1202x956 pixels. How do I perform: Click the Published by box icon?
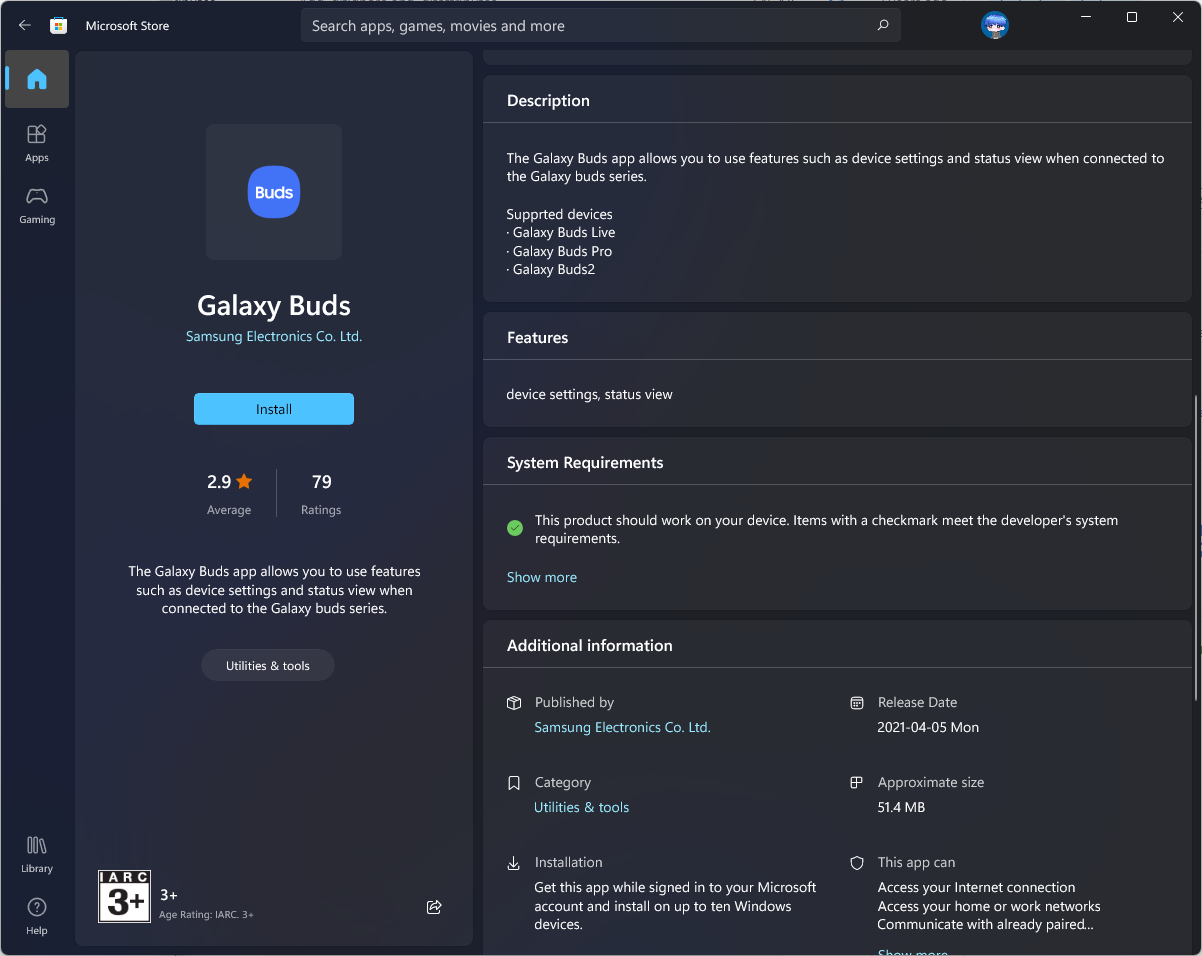pos(514,703)
